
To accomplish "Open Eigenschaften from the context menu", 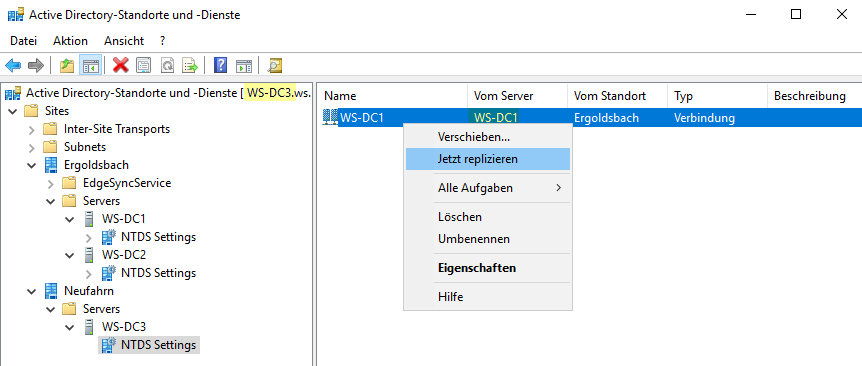I will coord(488,268).
